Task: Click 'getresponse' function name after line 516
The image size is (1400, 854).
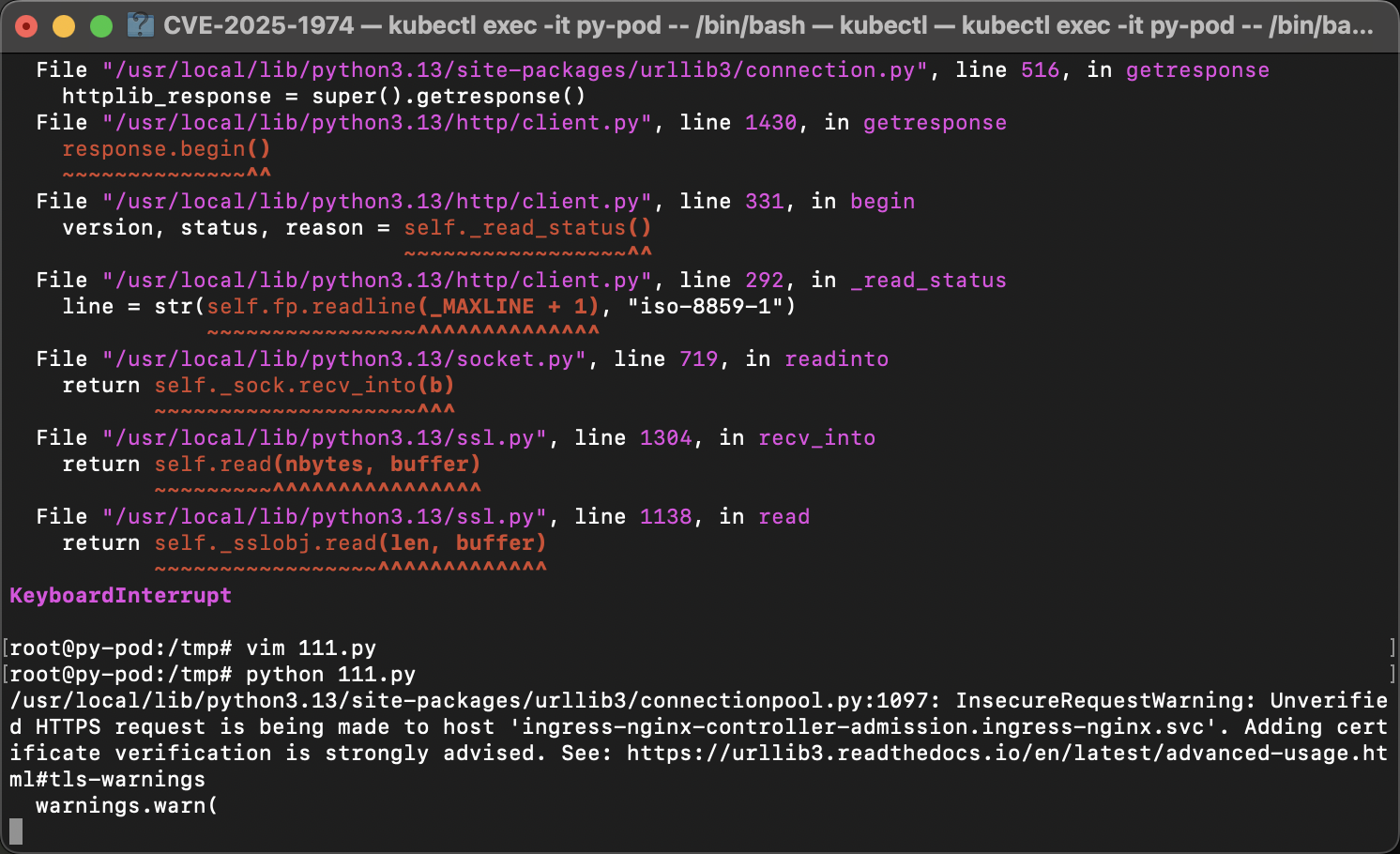Action: click(x=1197, y=69)
